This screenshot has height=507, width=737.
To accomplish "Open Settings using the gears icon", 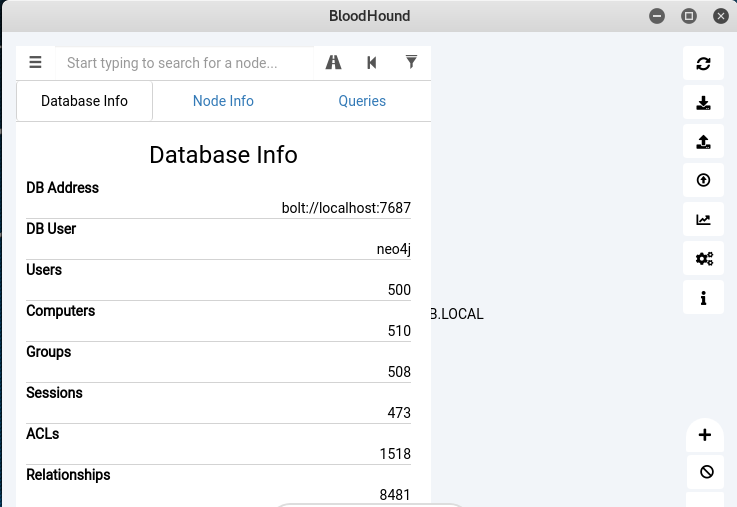I will (704, 259).
